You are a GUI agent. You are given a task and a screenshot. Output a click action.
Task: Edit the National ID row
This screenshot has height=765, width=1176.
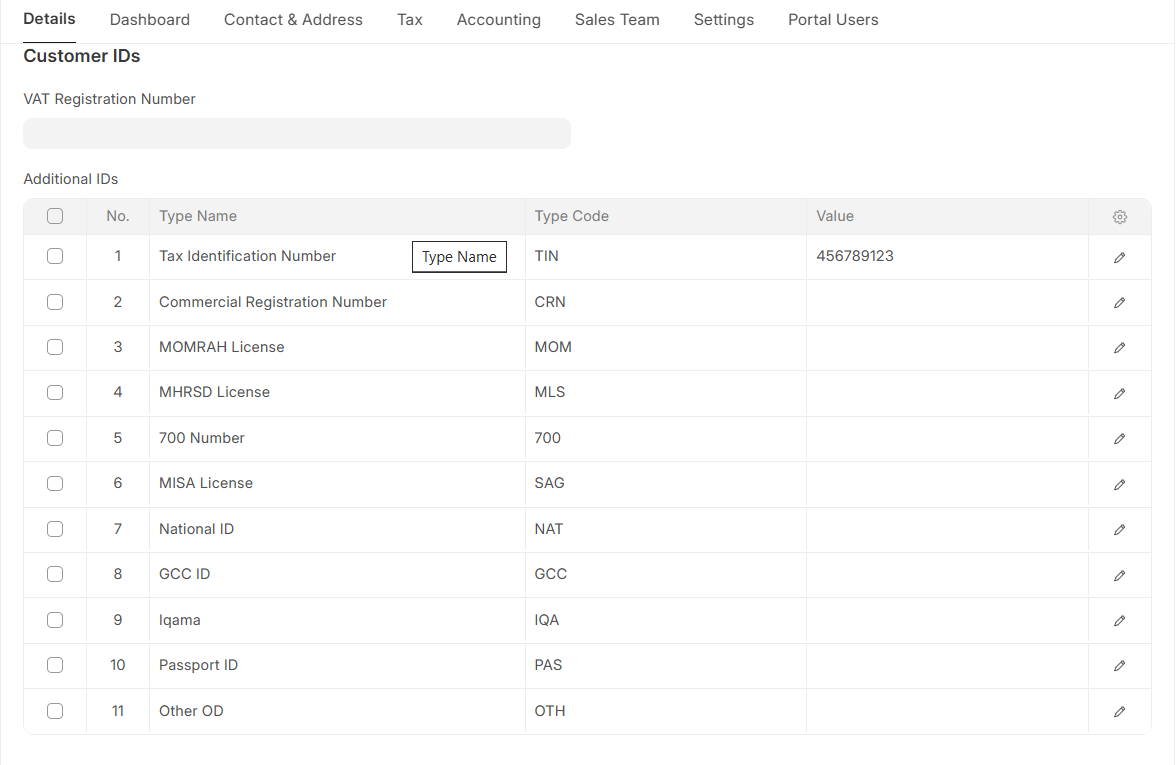pyautogui.click(x=1119, y=529)
